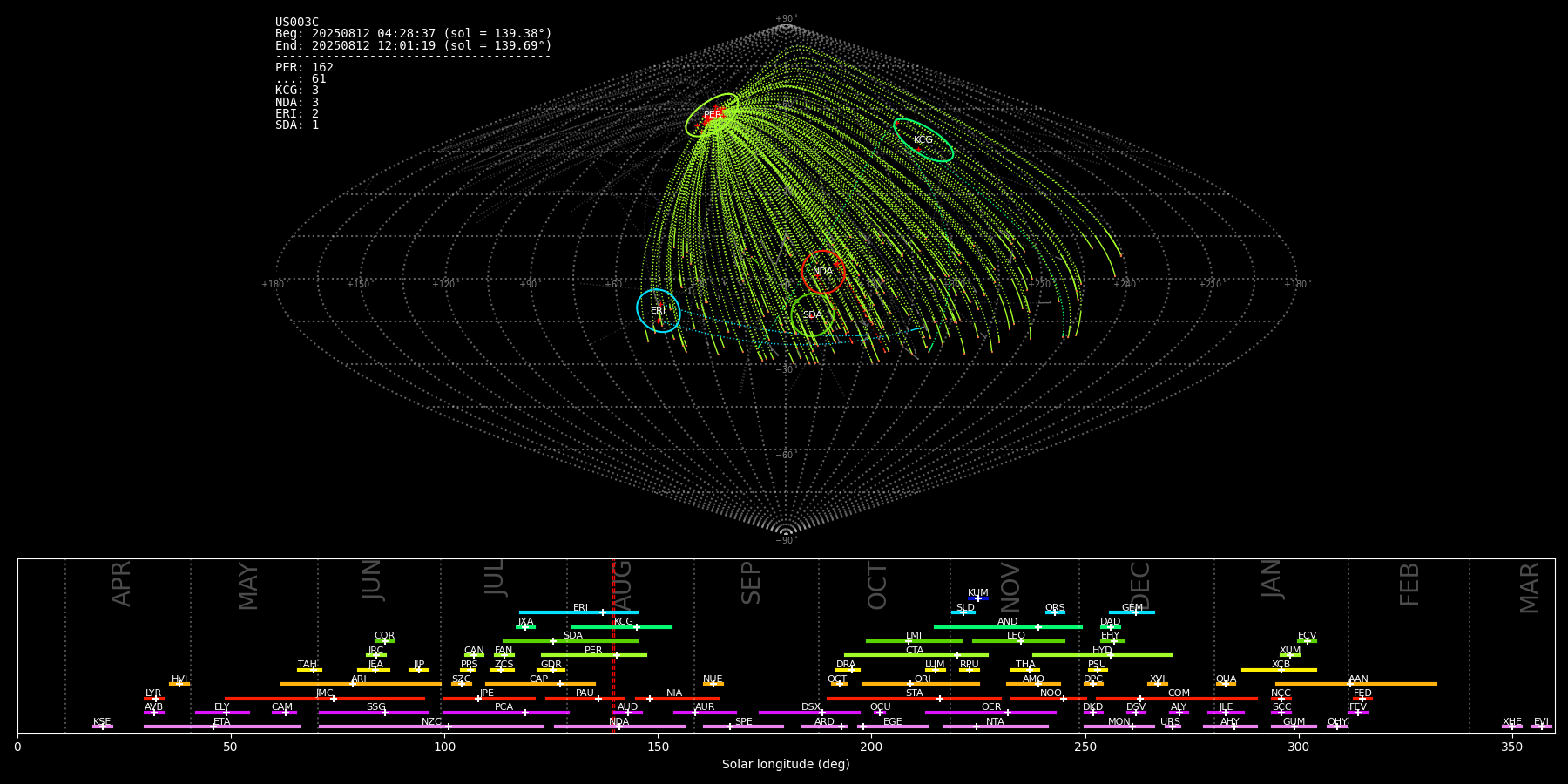Click the -90° south pole label
The height and width of the screenshot is (784, 1568).
(x=786, y=541)
